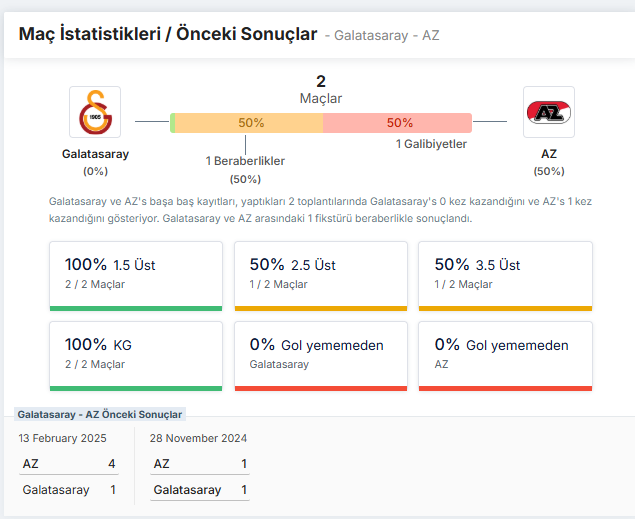The width and height of the screenshot is (635, 519).
Task: Click the 1 Beraberlikler label
Action: (x=245, y=161)
